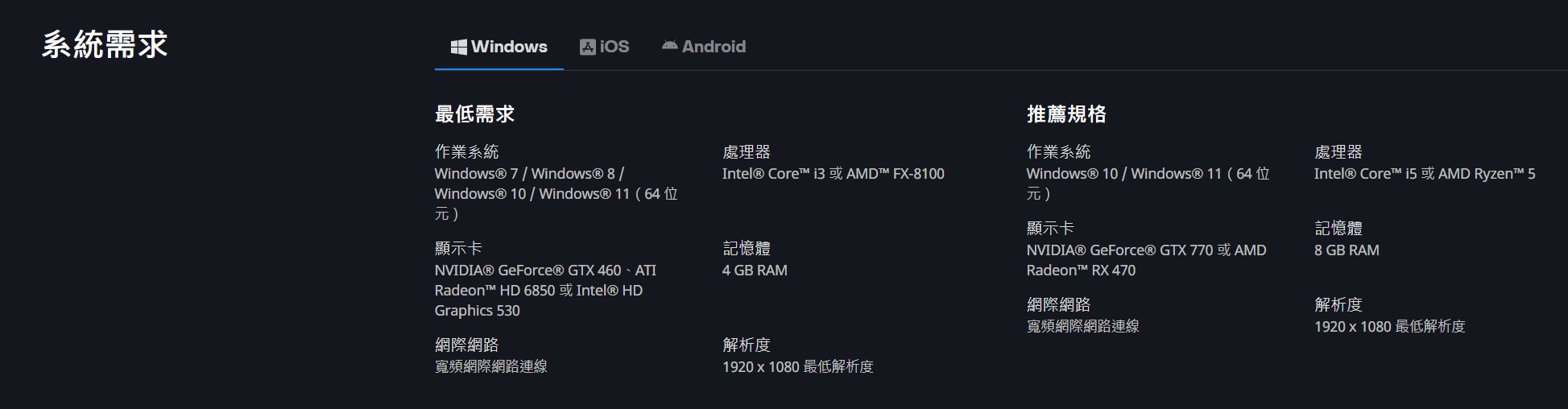Click 寬頻網際網路連線 under minimum requirements
Image resolution: width=1568 pixels, height=409 pixels.
point(491,366)
